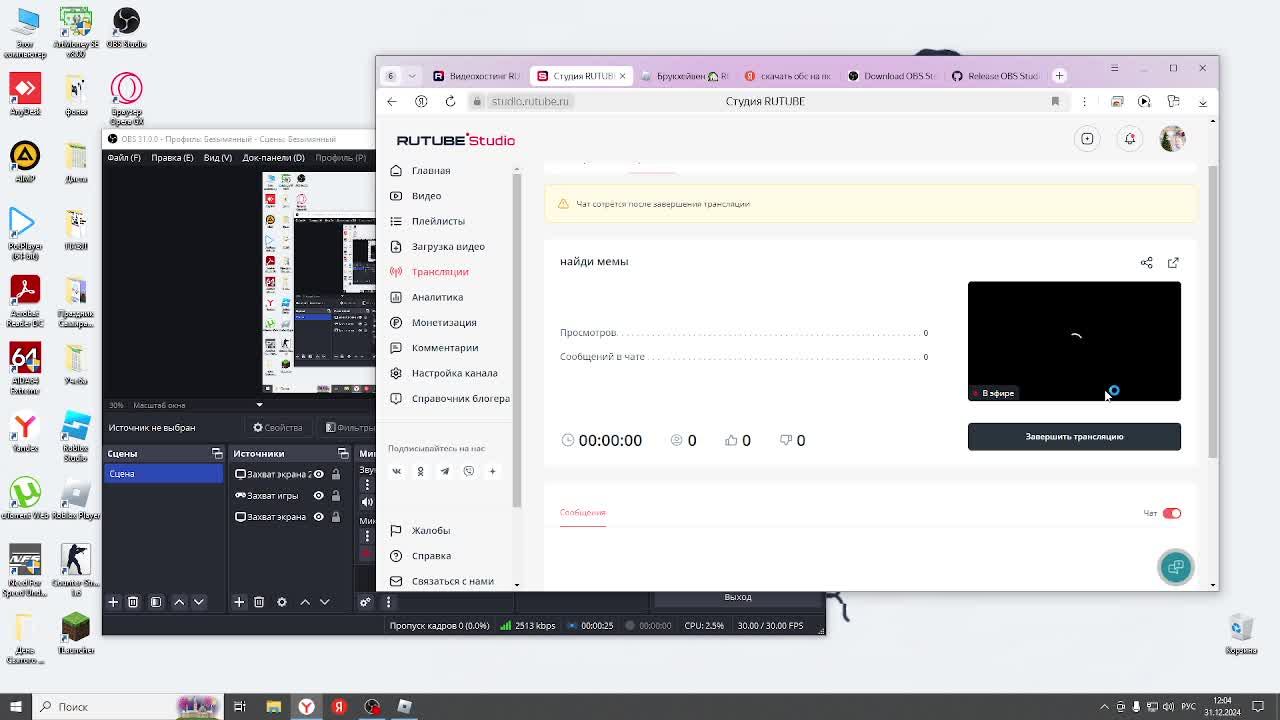Open Трансляции in the sidebar

point(440,272)
